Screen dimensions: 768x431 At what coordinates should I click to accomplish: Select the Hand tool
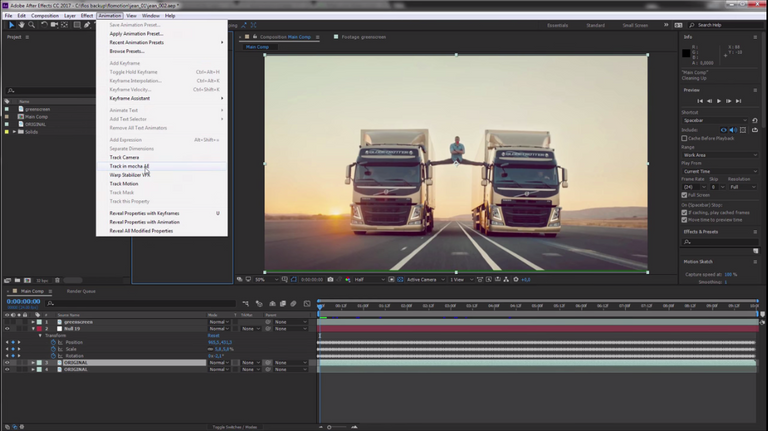coord(22,25)
